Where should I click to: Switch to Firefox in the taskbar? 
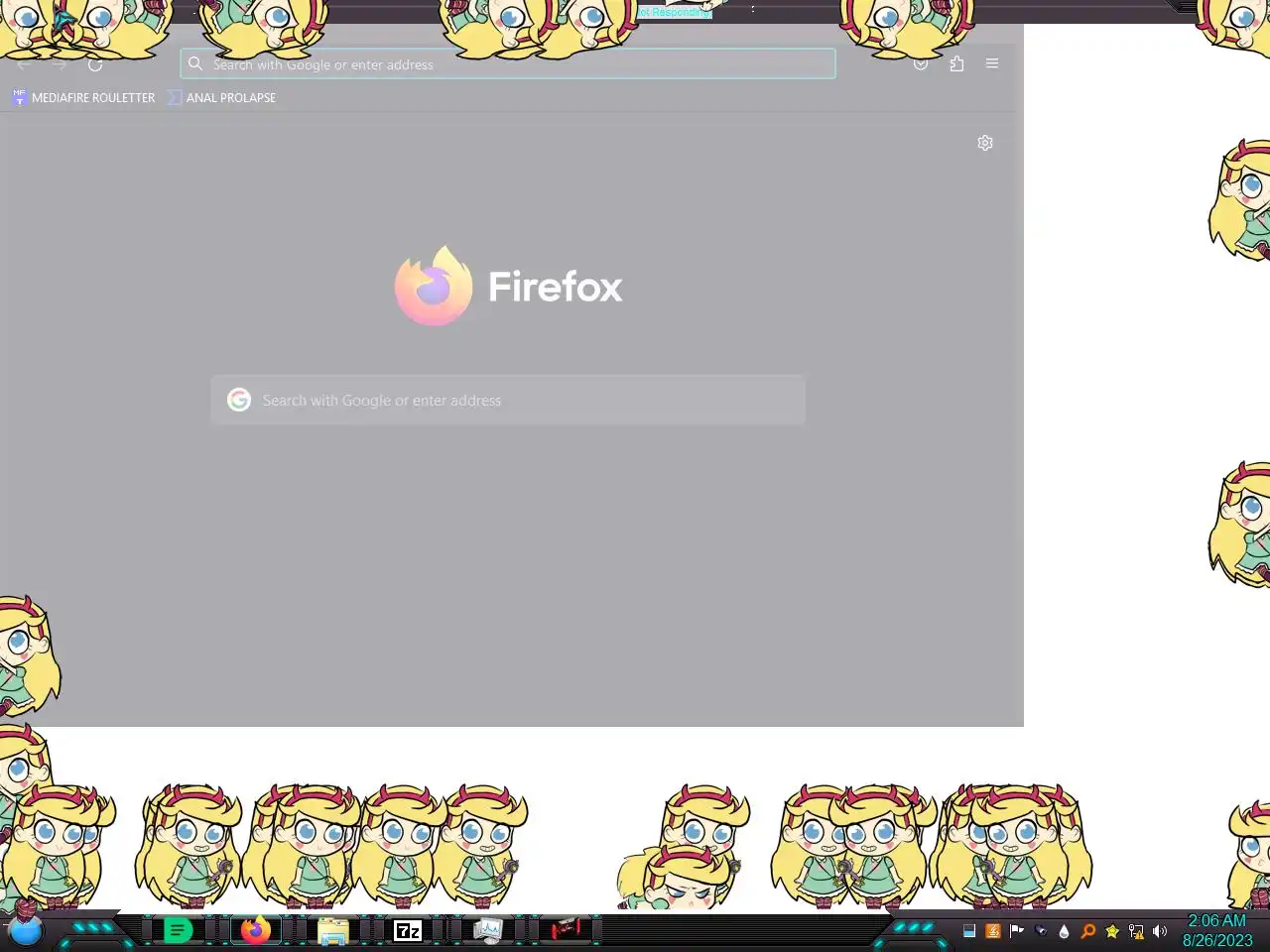(256, 930)
